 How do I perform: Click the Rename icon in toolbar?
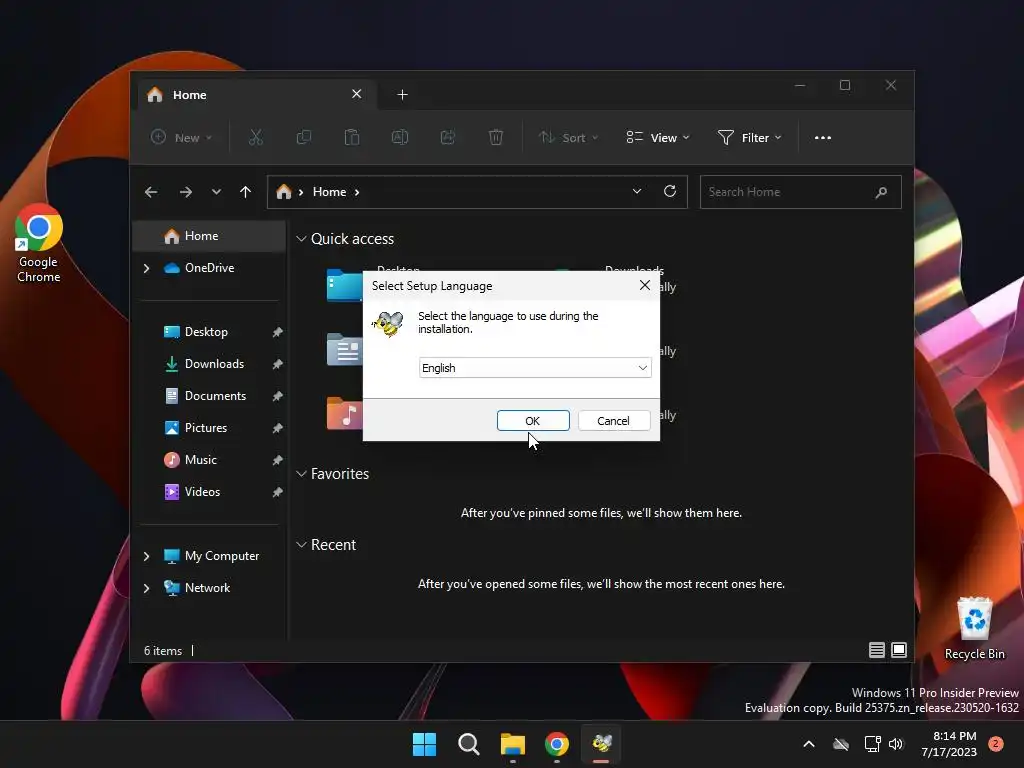tap(400, 137)
